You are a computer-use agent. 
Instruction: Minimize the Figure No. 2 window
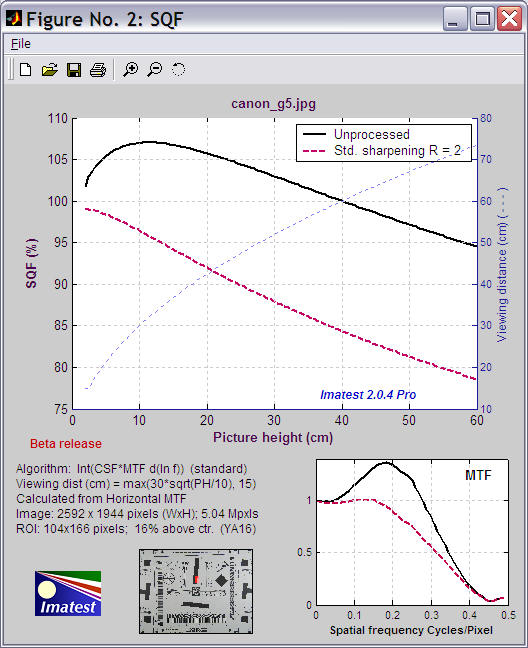point(454,19)
